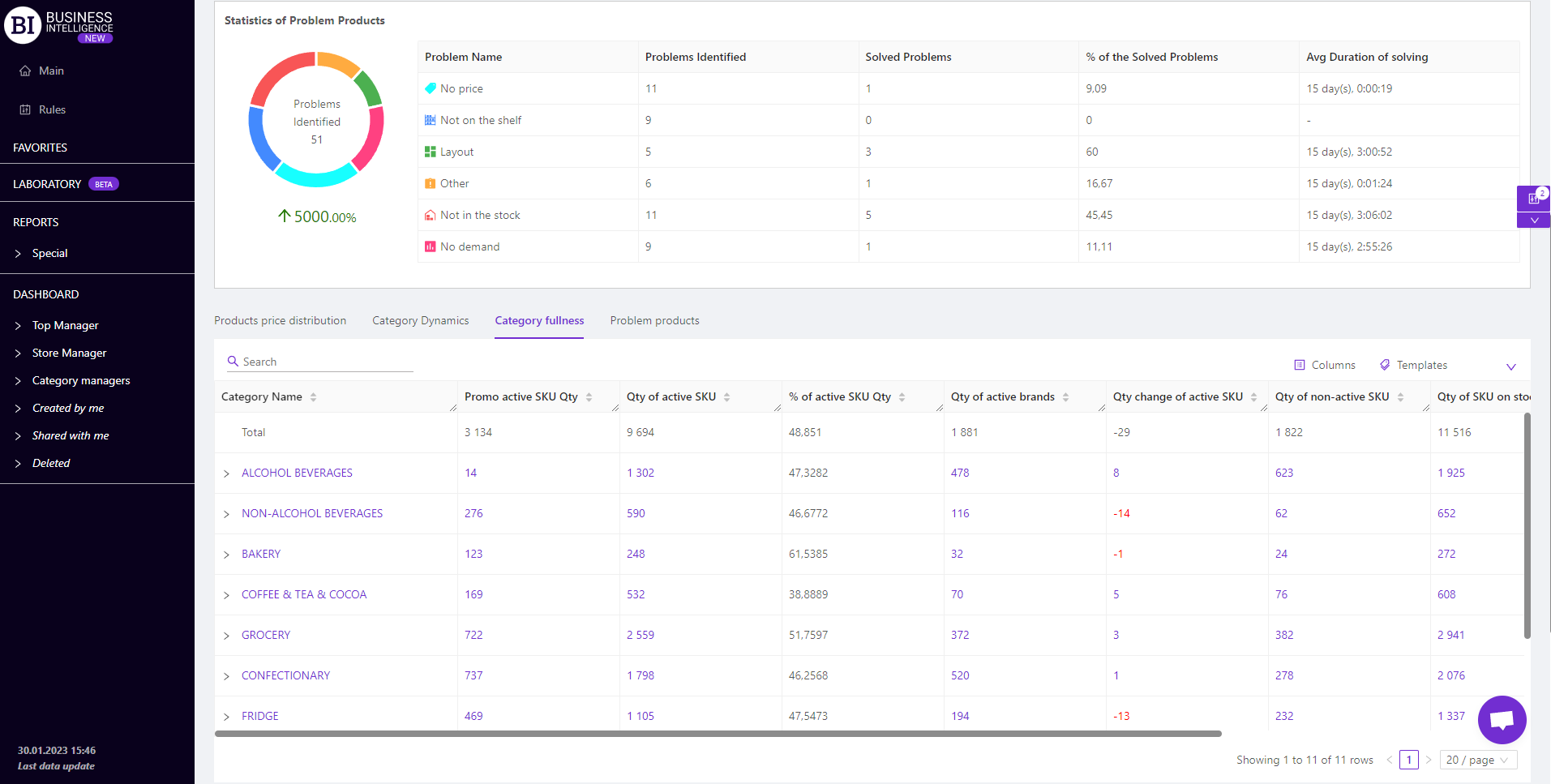Click the search magnifier icon

(x=233, y=362)
